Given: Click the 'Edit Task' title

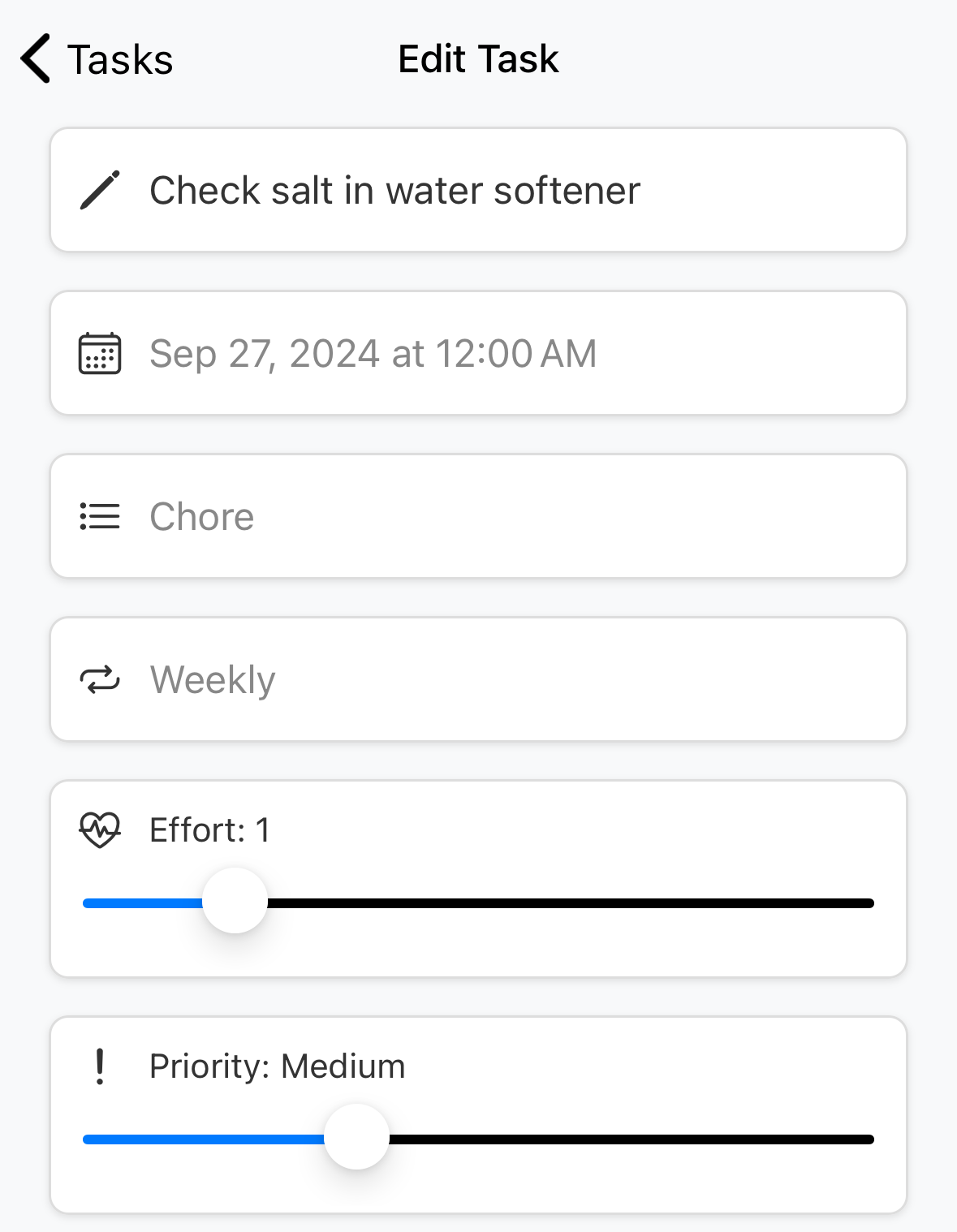Looking at the screenshot, I should (x=478, y=59).
